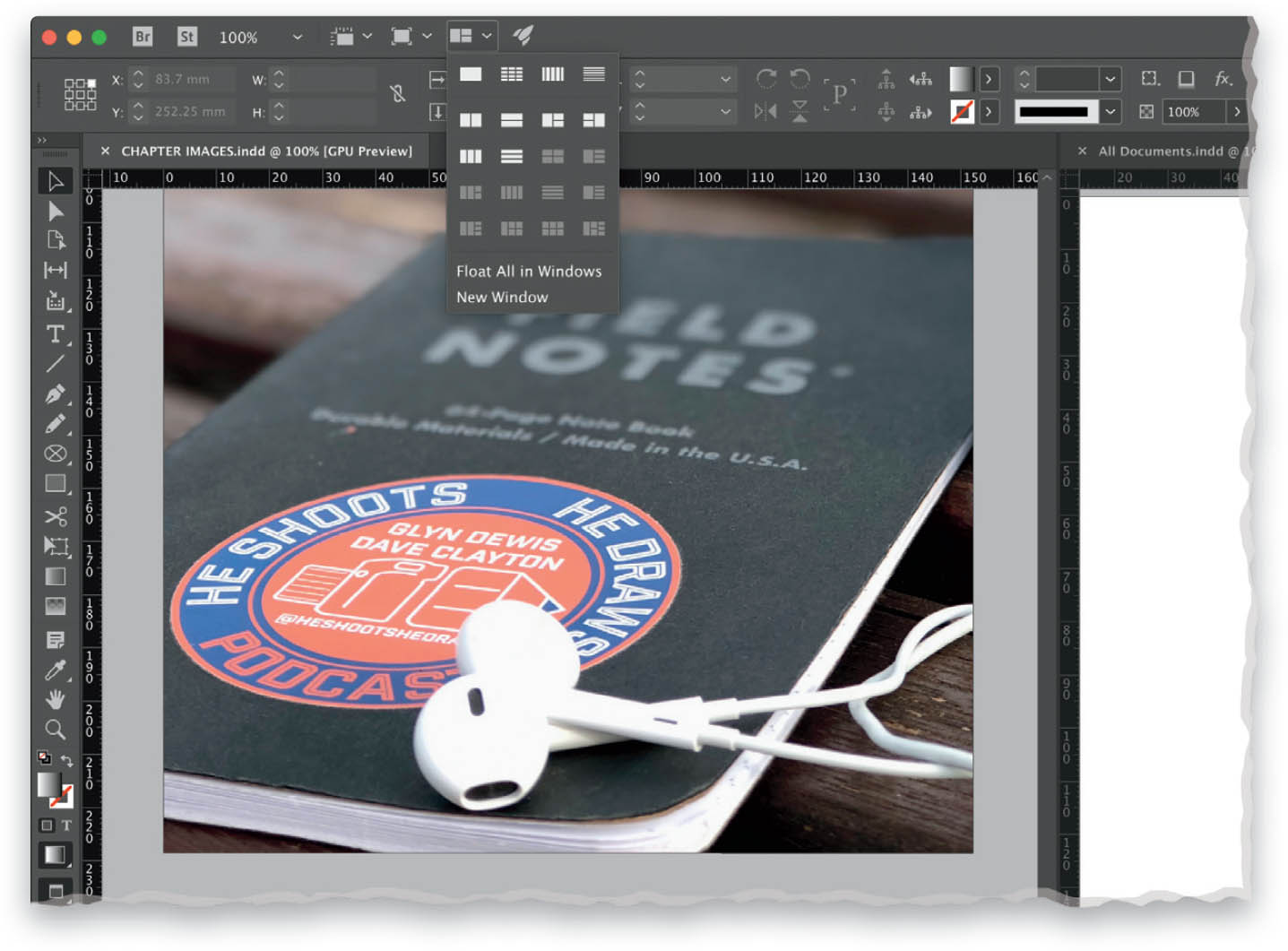Select the Pencil tool
This screenshot has width=1288, height=951.
(x=56, y=424)
